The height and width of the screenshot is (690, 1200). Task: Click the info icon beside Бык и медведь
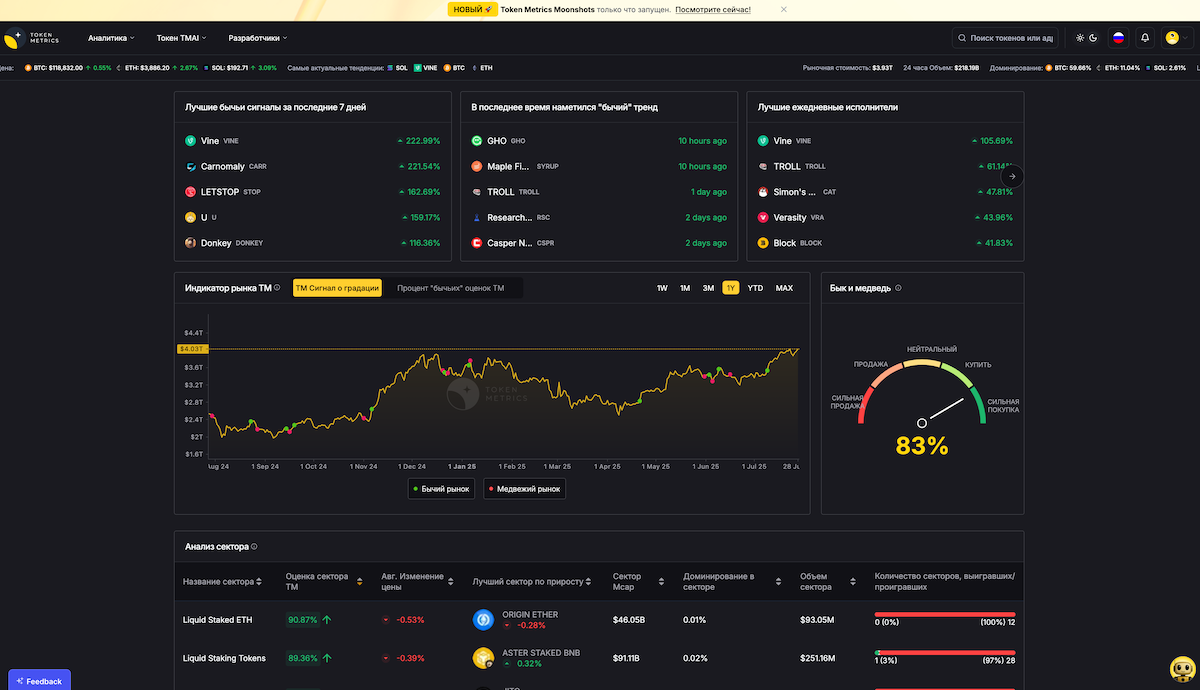pos(898,288)
